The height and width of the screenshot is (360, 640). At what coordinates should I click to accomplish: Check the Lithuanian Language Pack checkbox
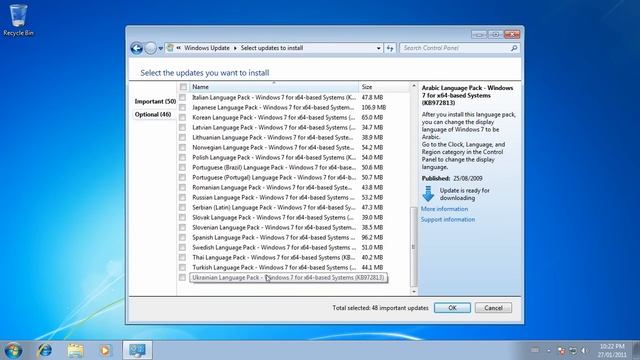tap(182, 138)
